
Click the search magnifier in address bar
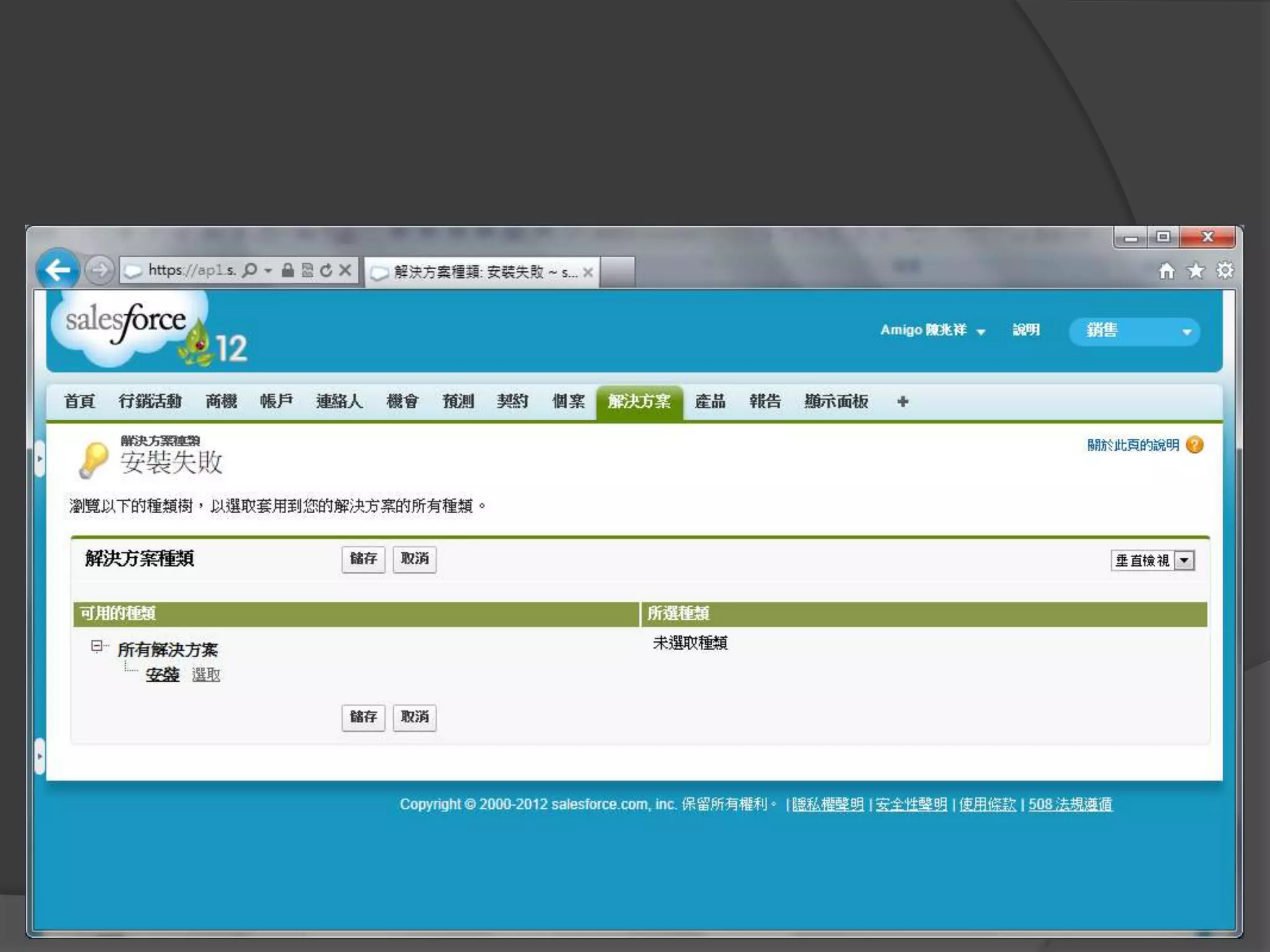pyautogui.click(x=249, y=270)
